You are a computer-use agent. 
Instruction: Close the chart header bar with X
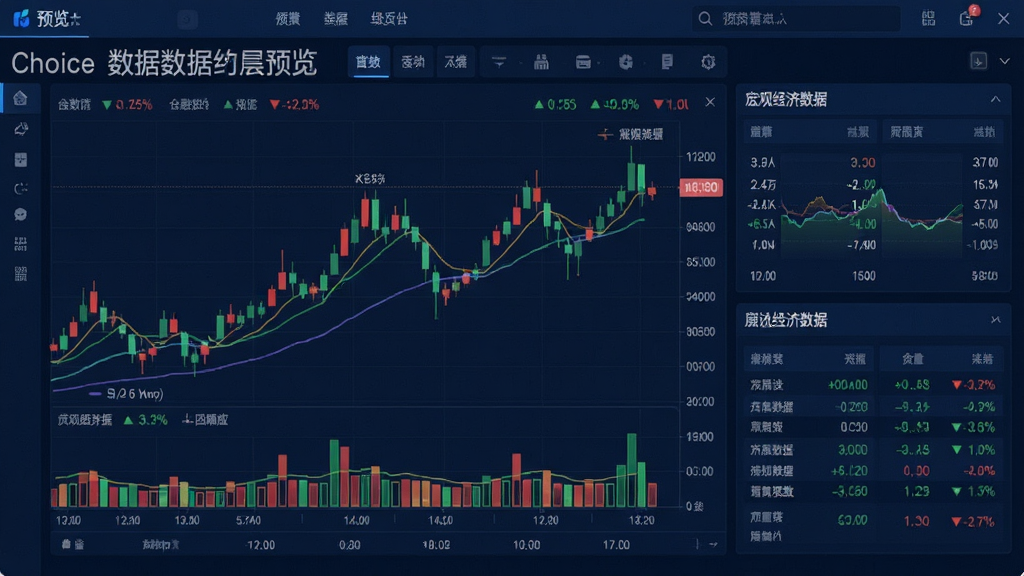tap(710, 103)
